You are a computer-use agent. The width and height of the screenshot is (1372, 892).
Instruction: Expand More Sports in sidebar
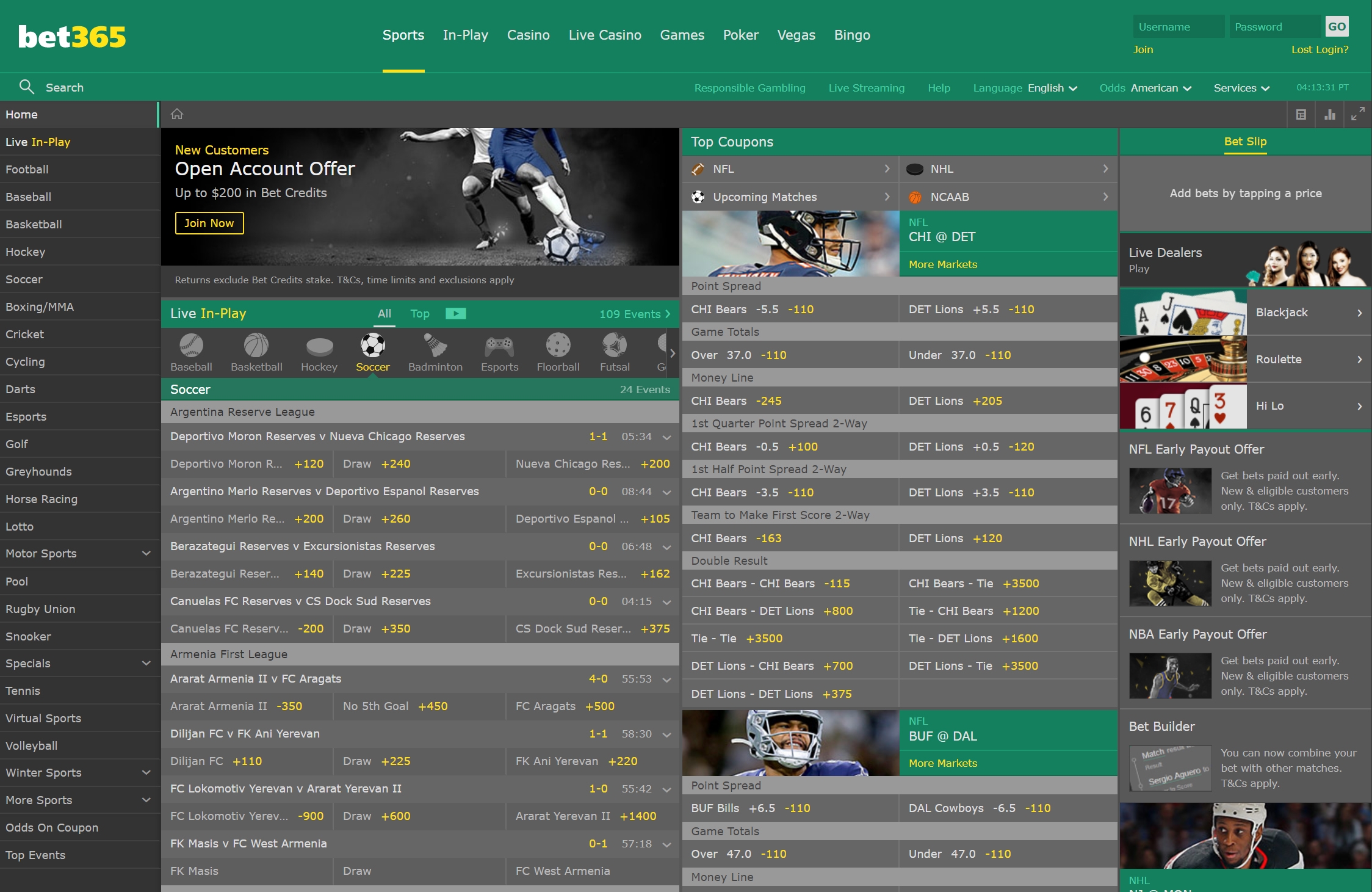pyautogui.click(x=146, y=800)
